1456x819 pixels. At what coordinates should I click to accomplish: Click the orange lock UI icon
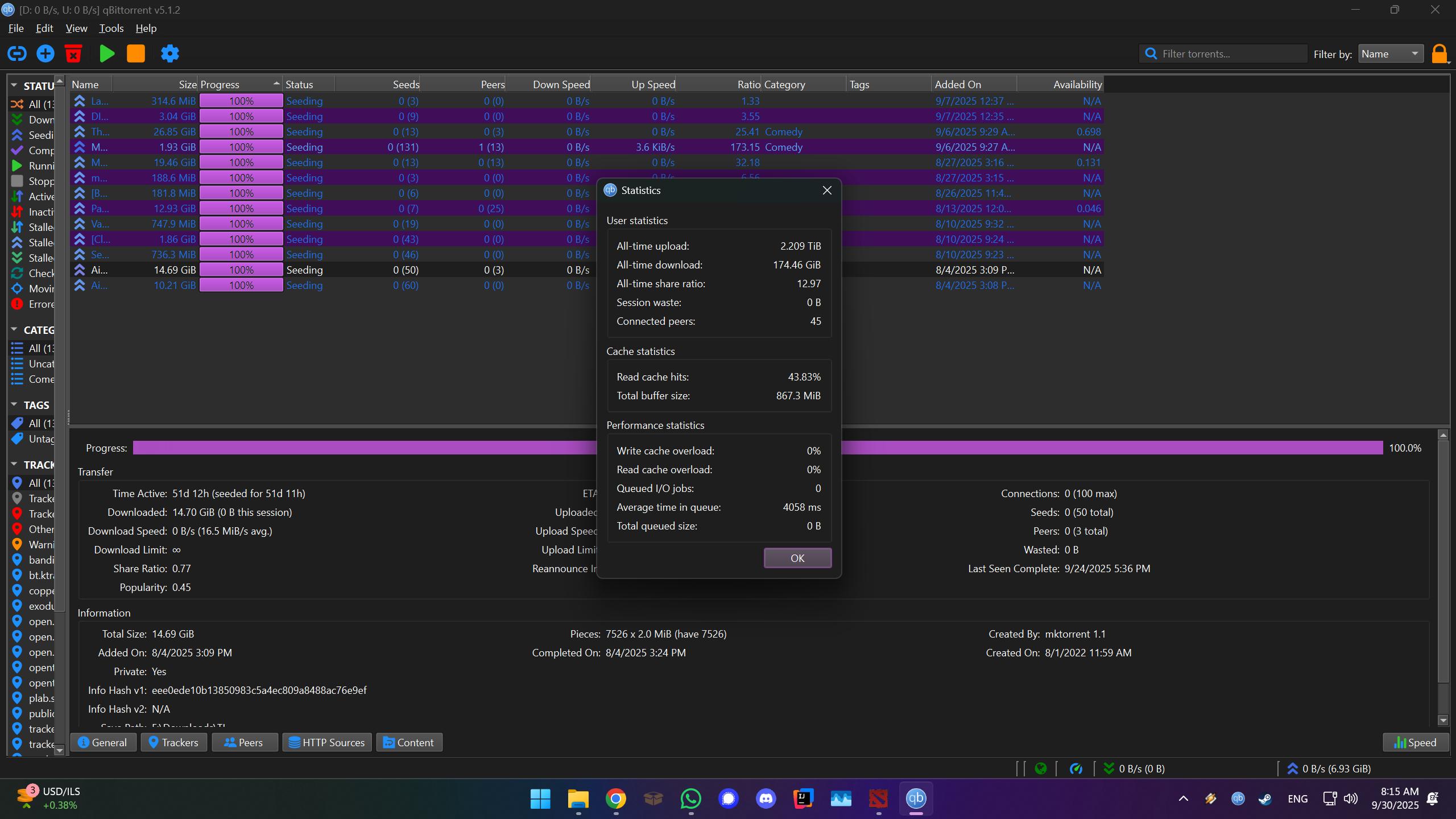[x=1439, y=54]
